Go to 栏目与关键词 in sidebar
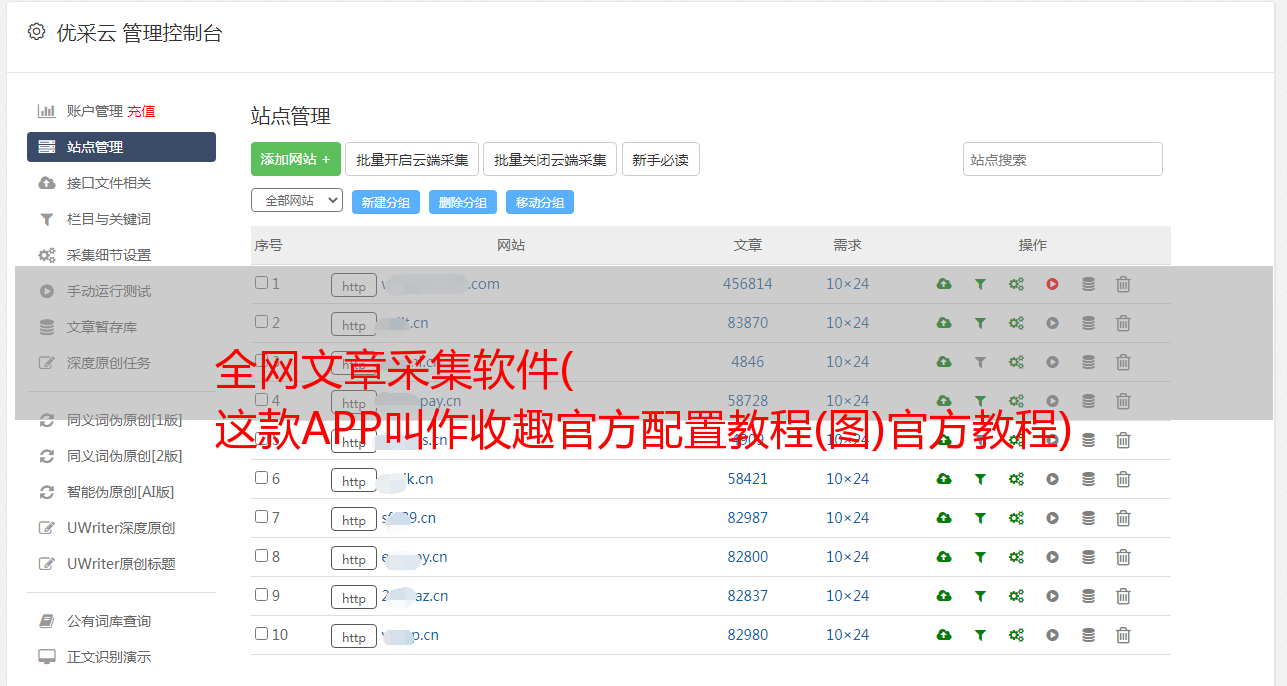This screenshot has width=1287, height=686. click(x=109, y=219)
